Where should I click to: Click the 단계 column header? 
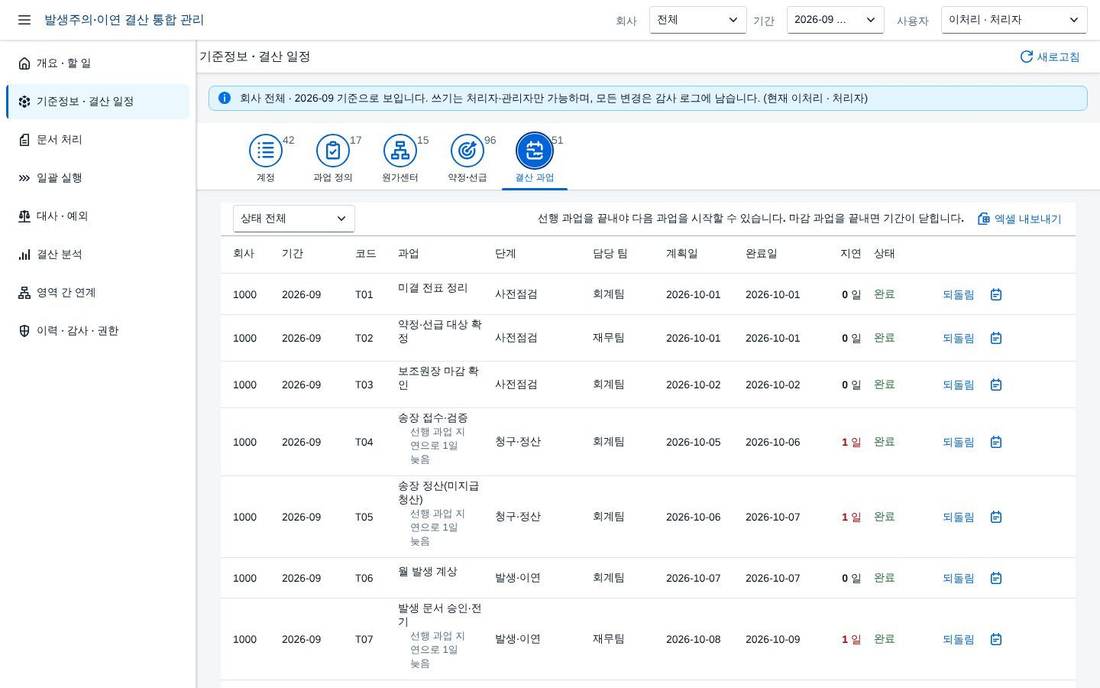505,254
